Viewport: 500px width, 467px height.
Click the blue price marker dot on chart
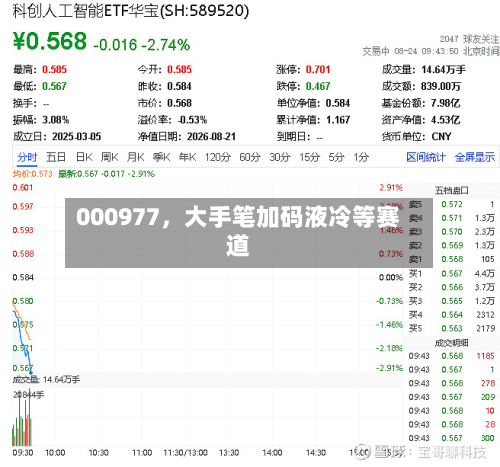click(x=31, y=373)
